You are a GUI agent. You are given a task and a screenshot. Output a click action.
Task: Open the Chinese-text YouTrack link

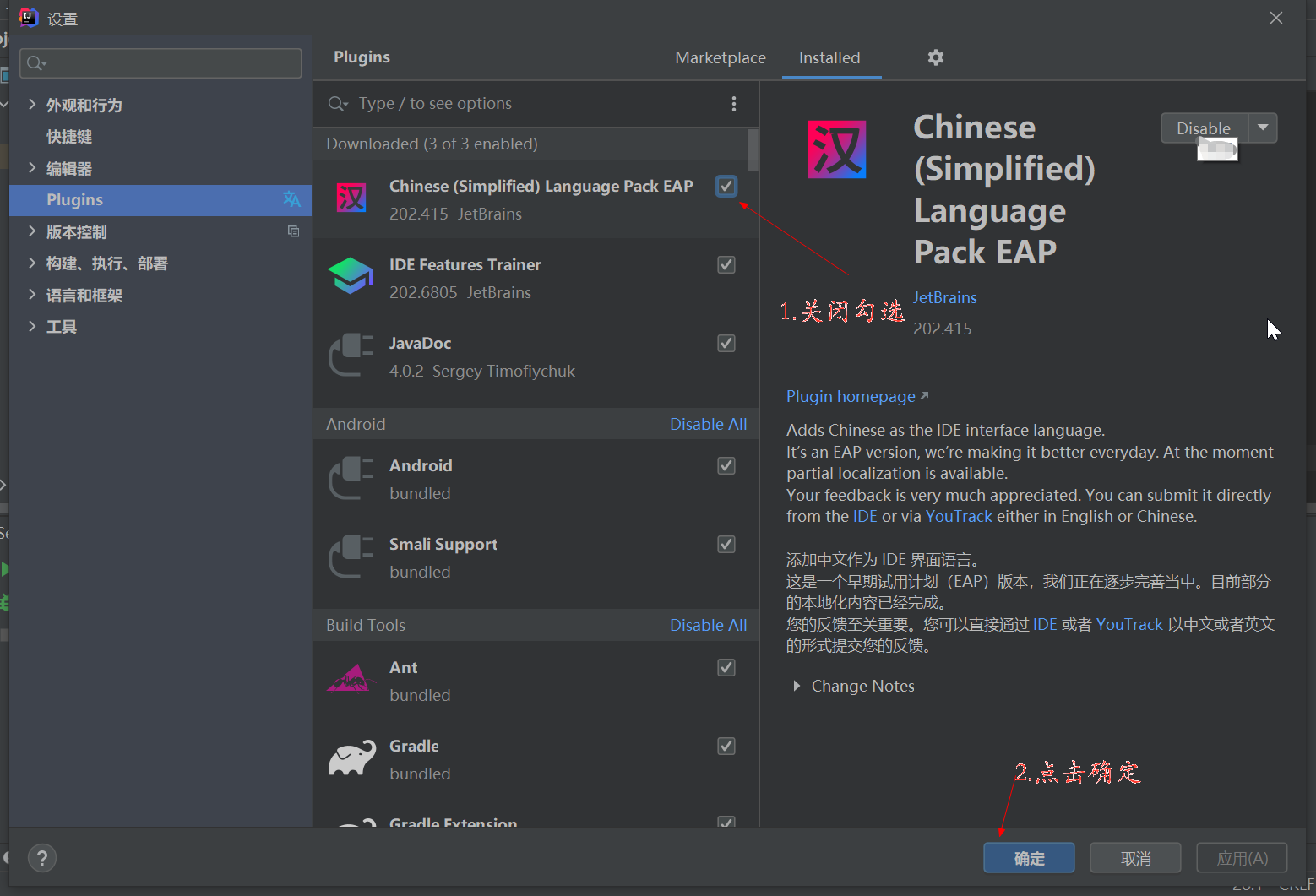click(1129, 624)
